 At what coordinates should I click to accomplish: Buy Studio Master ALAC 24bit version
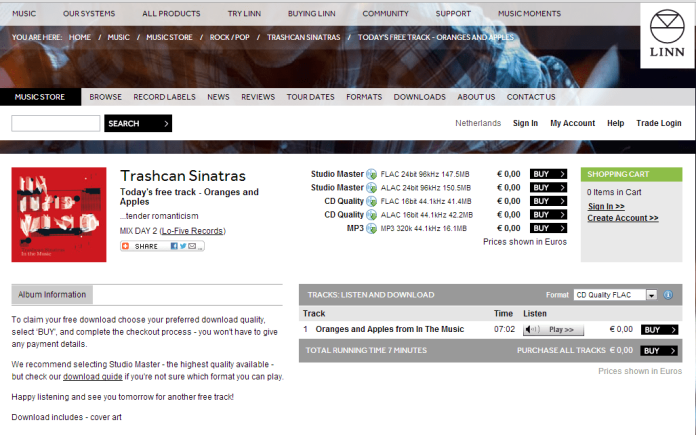pyautogui.click(x=548, y=187)
